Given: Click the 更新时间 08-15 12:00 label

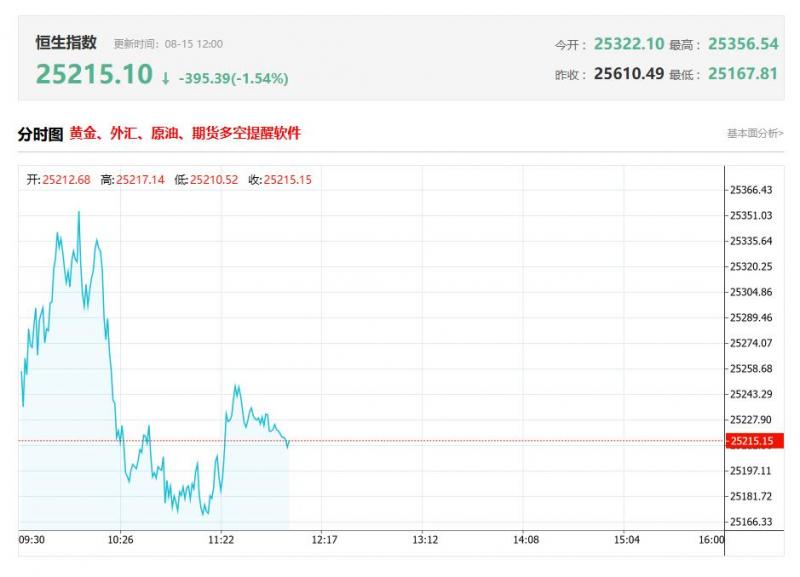Looking at the screenshot, I should [x=168, y=44].
